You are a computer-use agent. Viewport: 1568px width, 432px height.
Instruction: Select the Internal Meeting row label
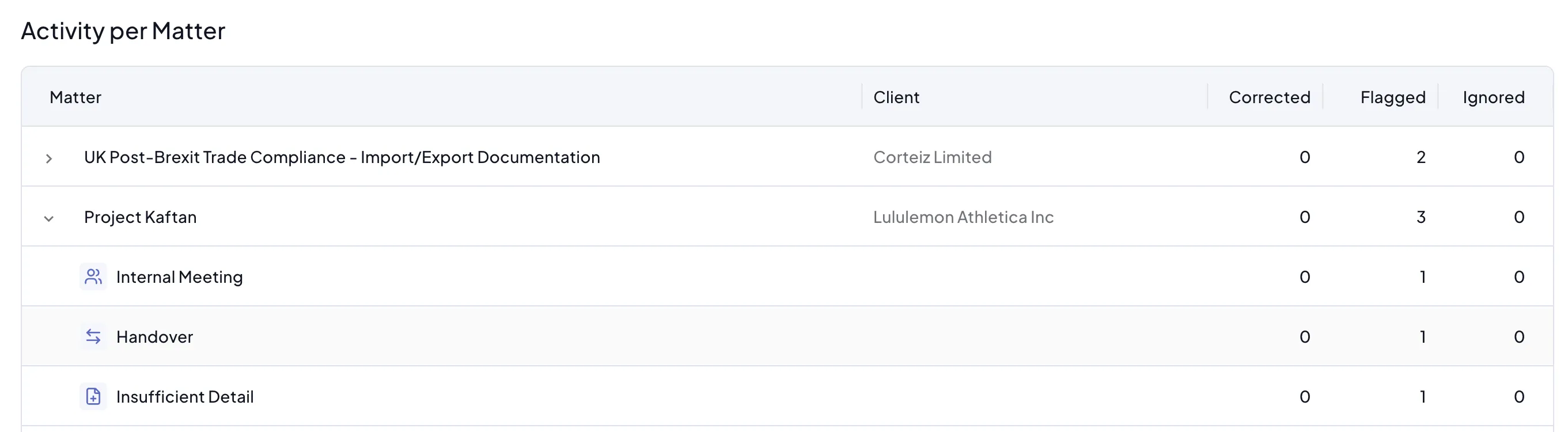[x=179, y=277]
